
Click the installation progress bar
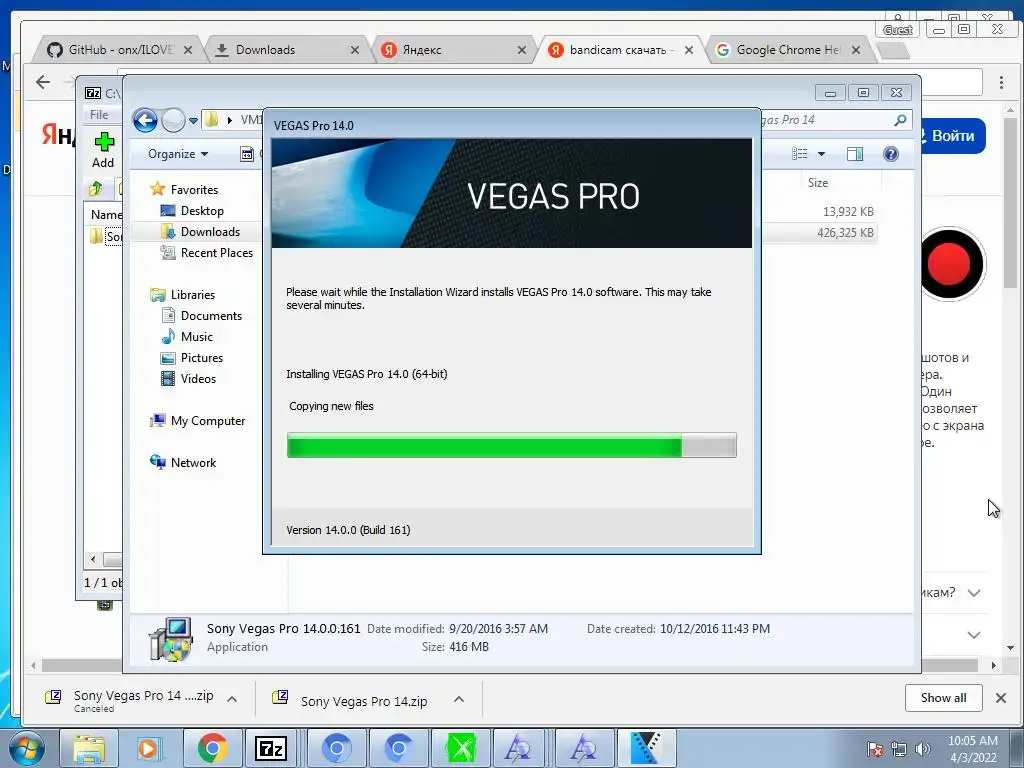512,445
